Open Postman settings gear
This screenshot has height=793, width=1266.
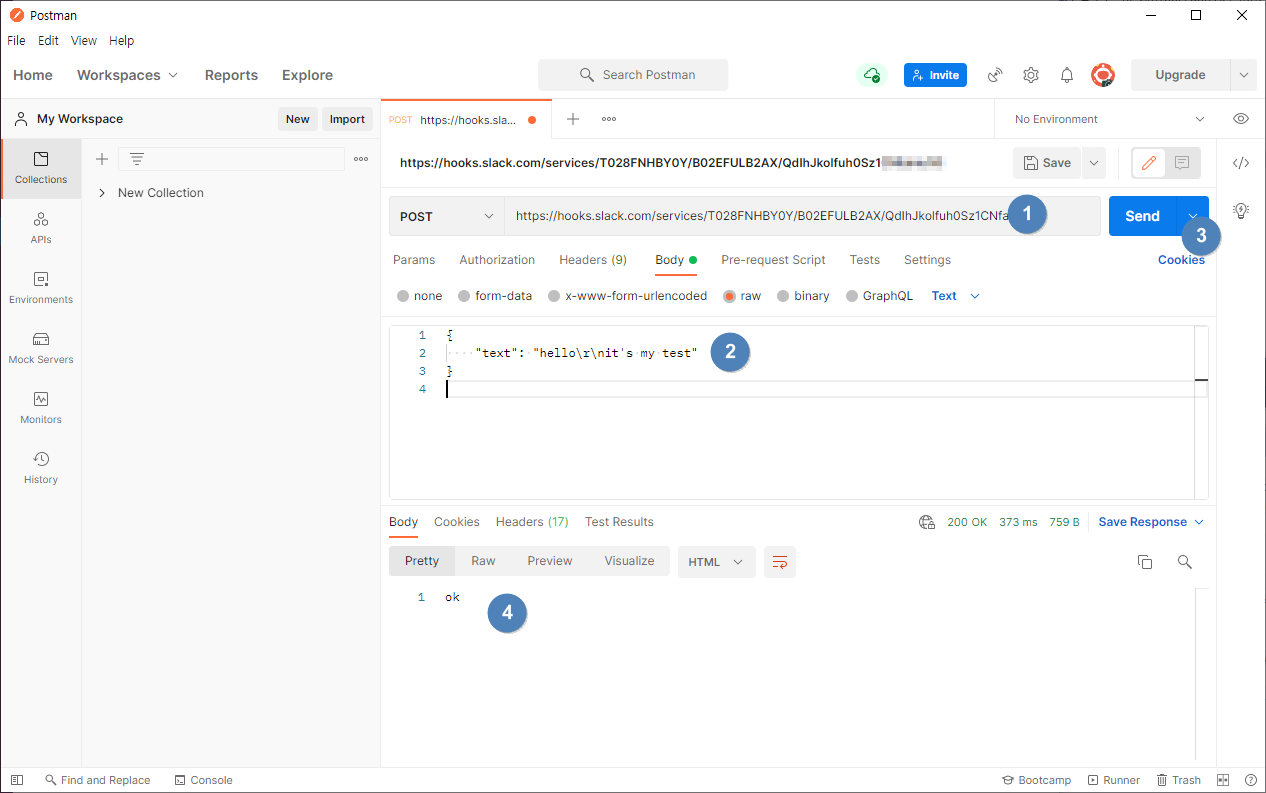tap(1031, 75)
